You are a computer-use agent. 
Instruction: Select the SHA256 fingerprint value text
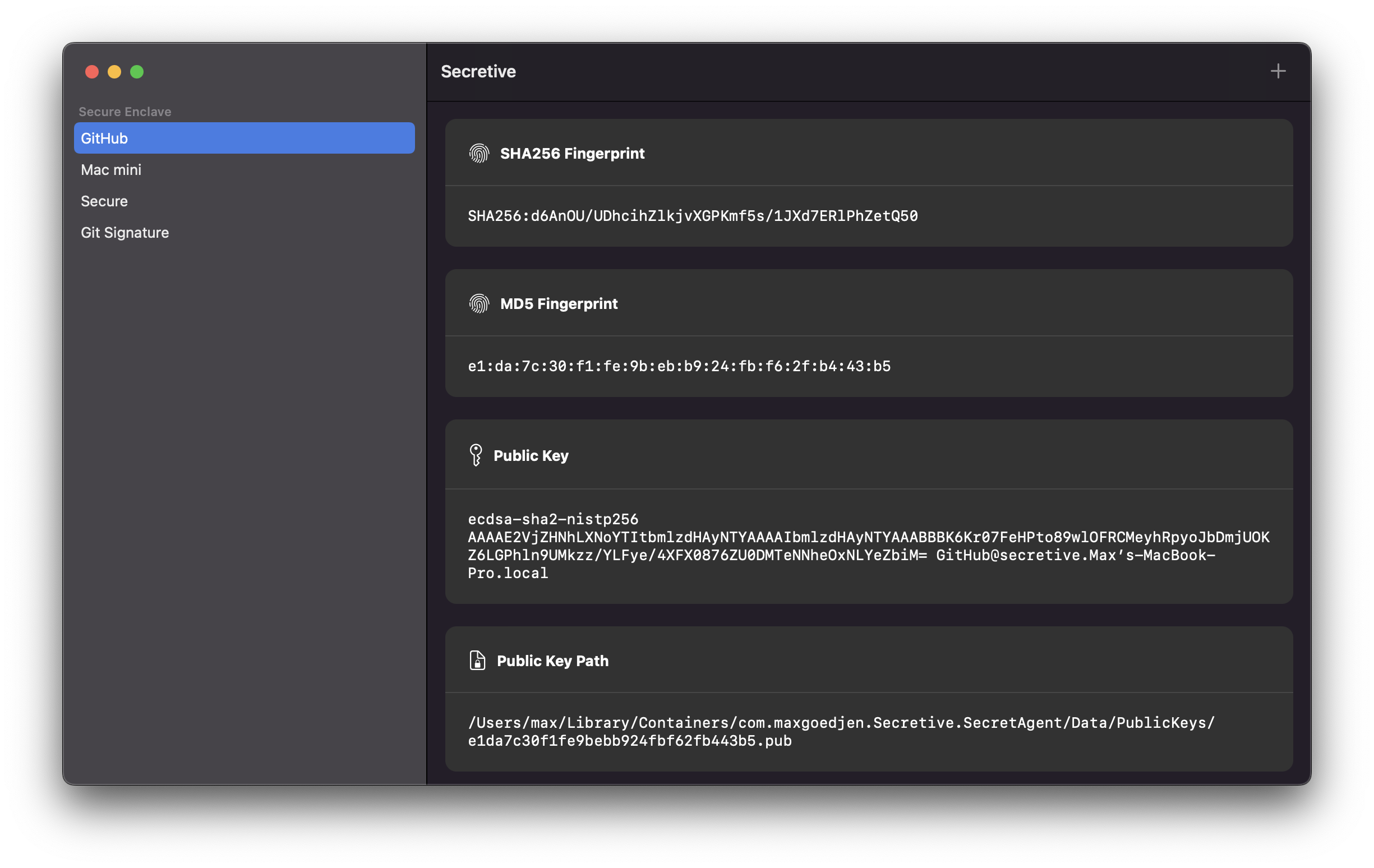693,216
